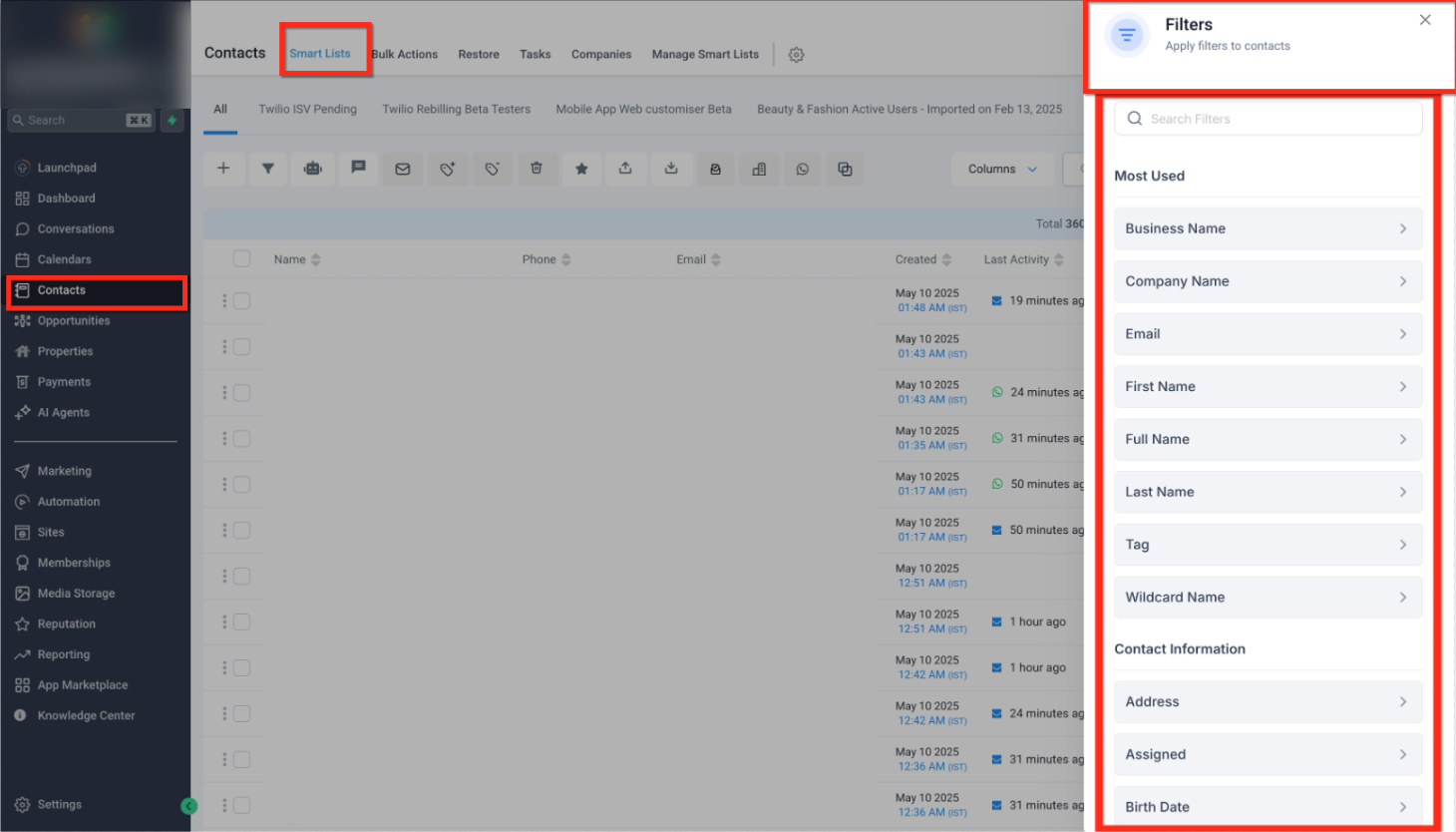Tick the first contact row checkbox
The height and width of the screenshot is (832, 1456).
tap(241, 300)
